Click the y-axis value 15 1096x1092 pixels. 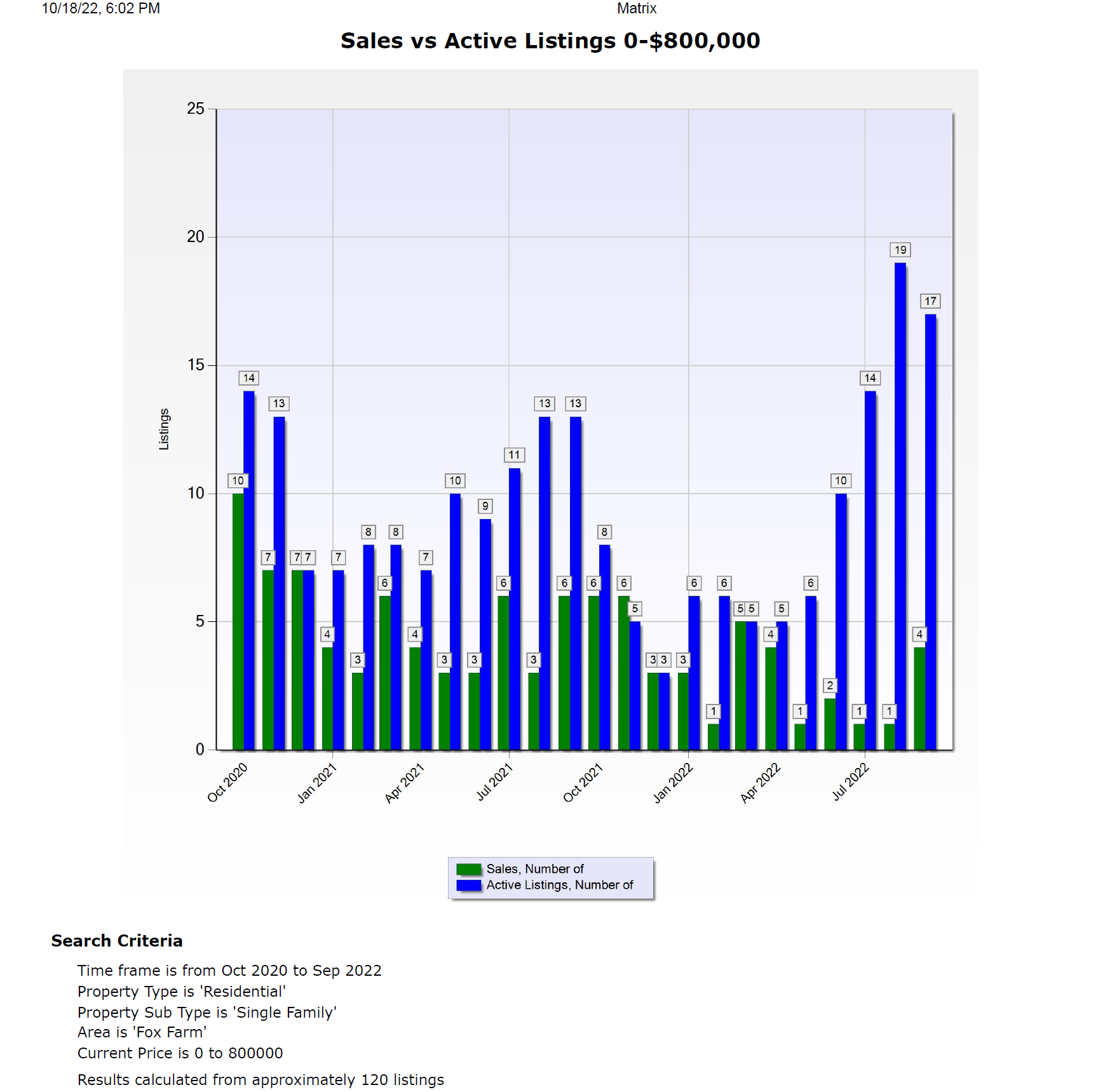point(196,365)
